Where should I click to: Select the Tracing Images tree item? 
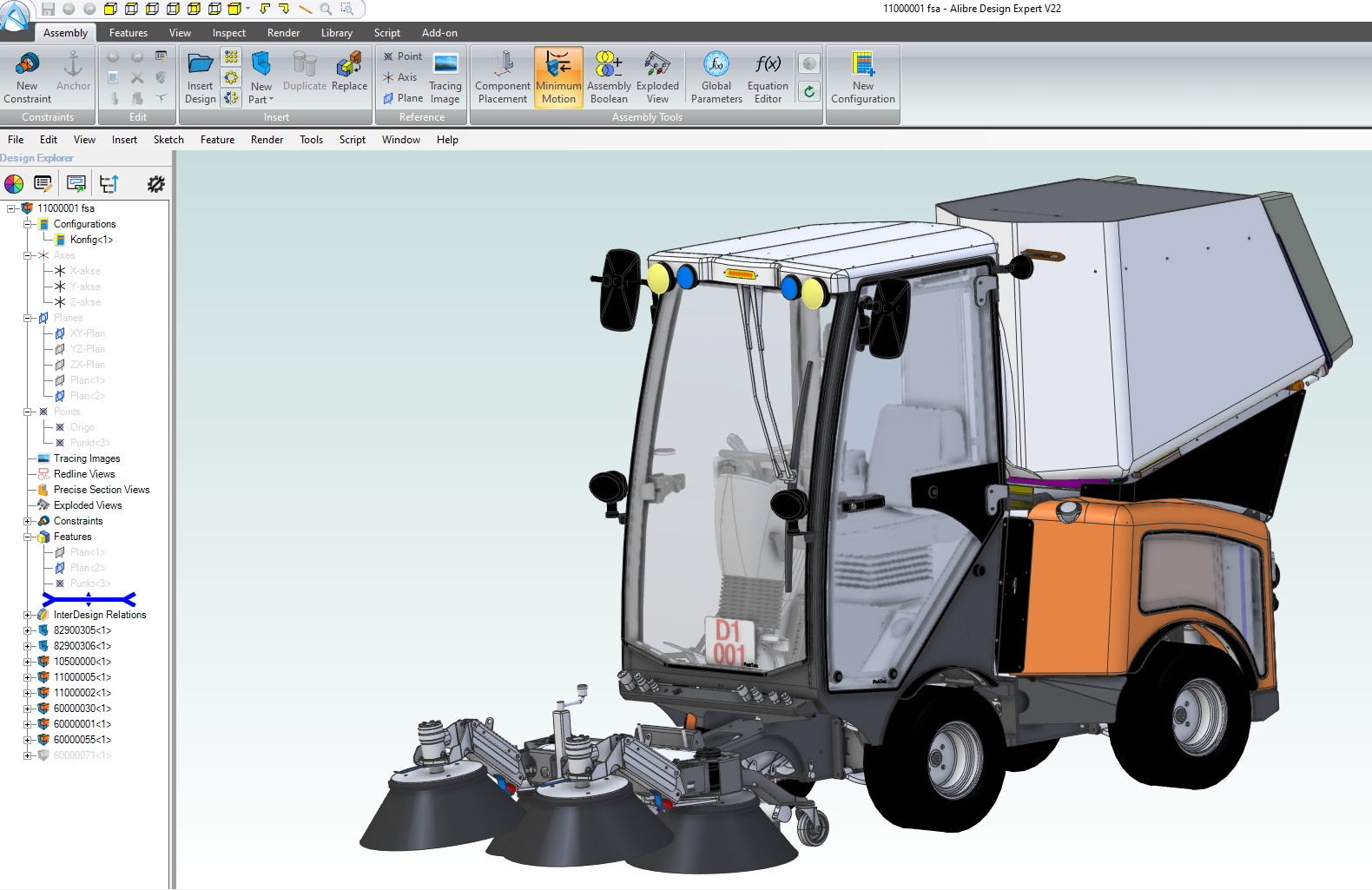tap(87, 458)
